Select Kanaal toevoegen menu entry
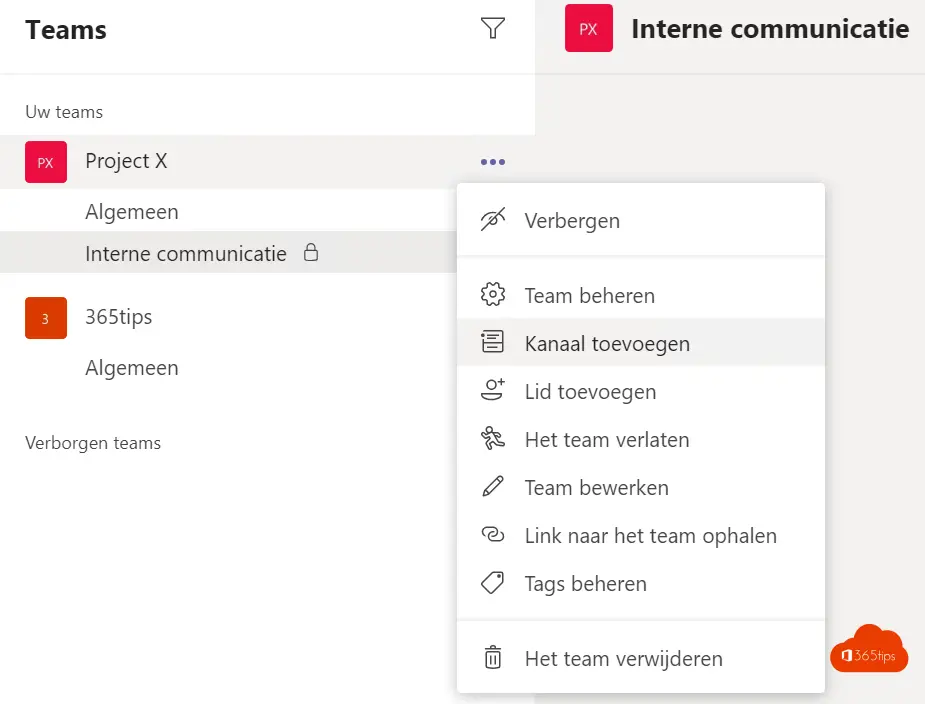This screenshot has width=925, height=704. pos(641,343)
